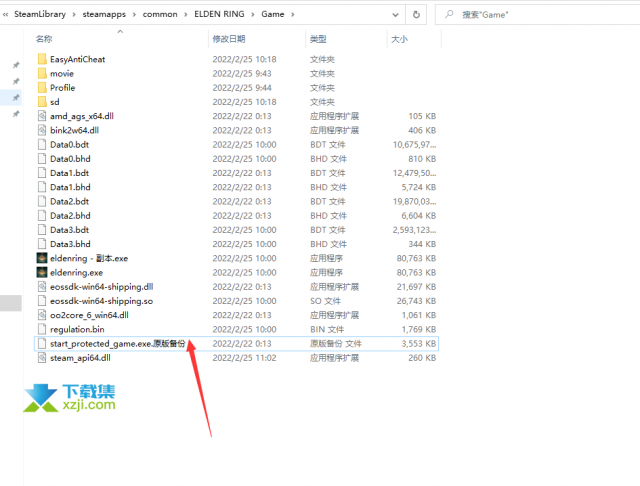Navigate to steamapps in breadcrumb
This screenshot has height=486, width=640.
coord(104,14)
